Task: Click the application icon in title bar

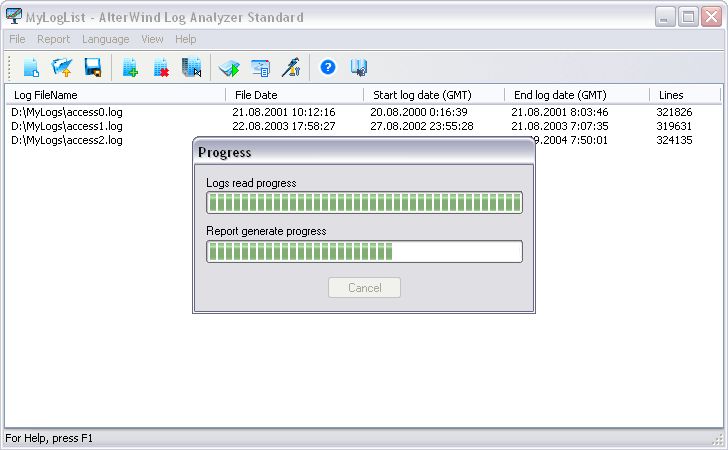Action: pyautogui.click(x=13, y=16)
